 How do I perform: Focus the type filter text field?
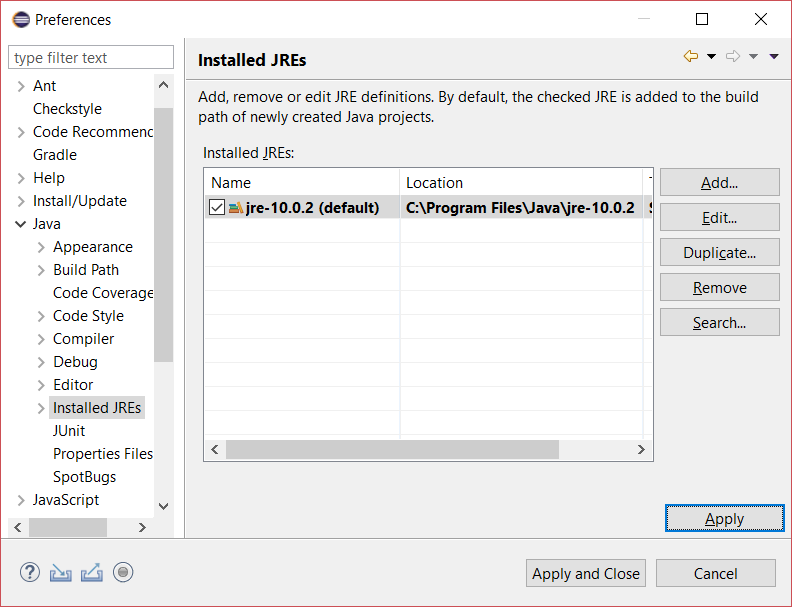click(91, 58)
